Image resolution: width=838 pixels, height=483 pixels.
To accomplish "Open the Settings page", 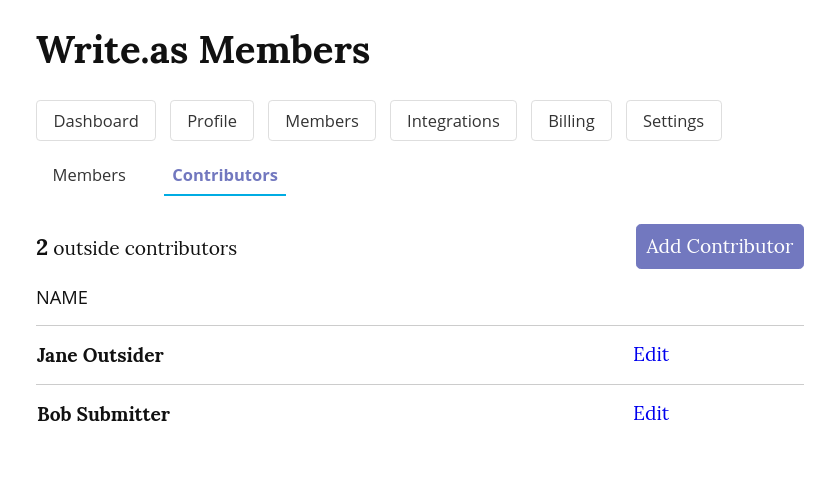I will (673, 121).
